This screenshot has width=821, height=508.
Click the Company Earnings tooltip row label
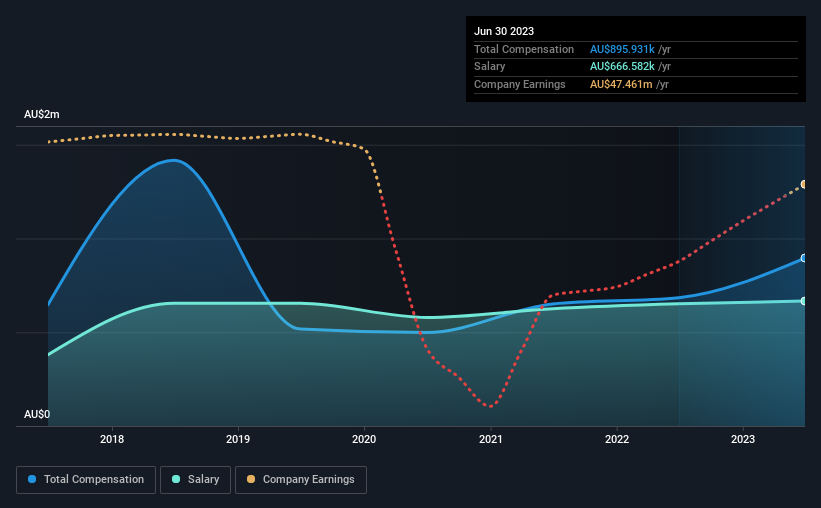click(x=519, y=84)
